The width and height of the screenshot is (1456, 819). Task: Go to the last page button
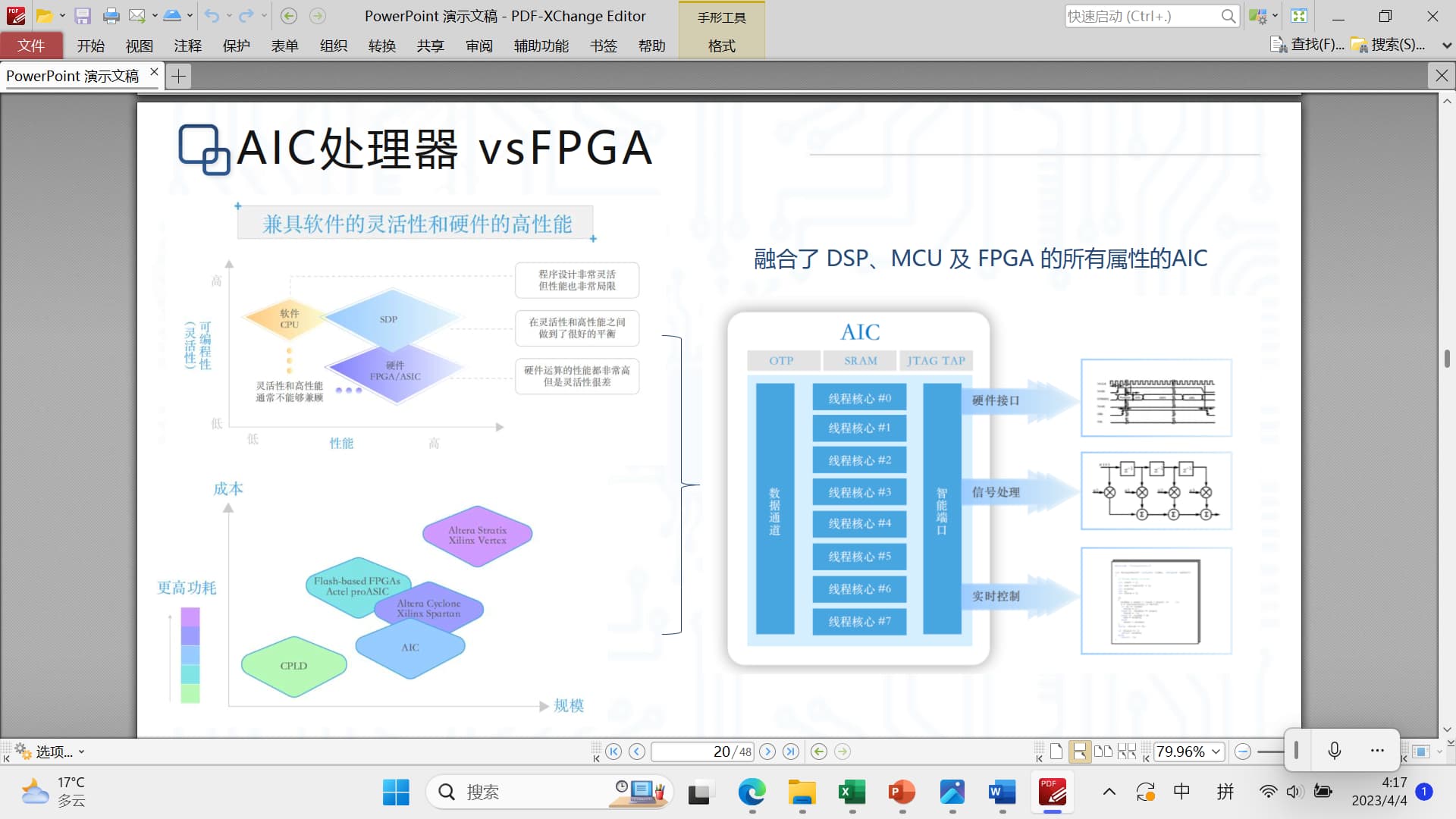click(791, 752)
